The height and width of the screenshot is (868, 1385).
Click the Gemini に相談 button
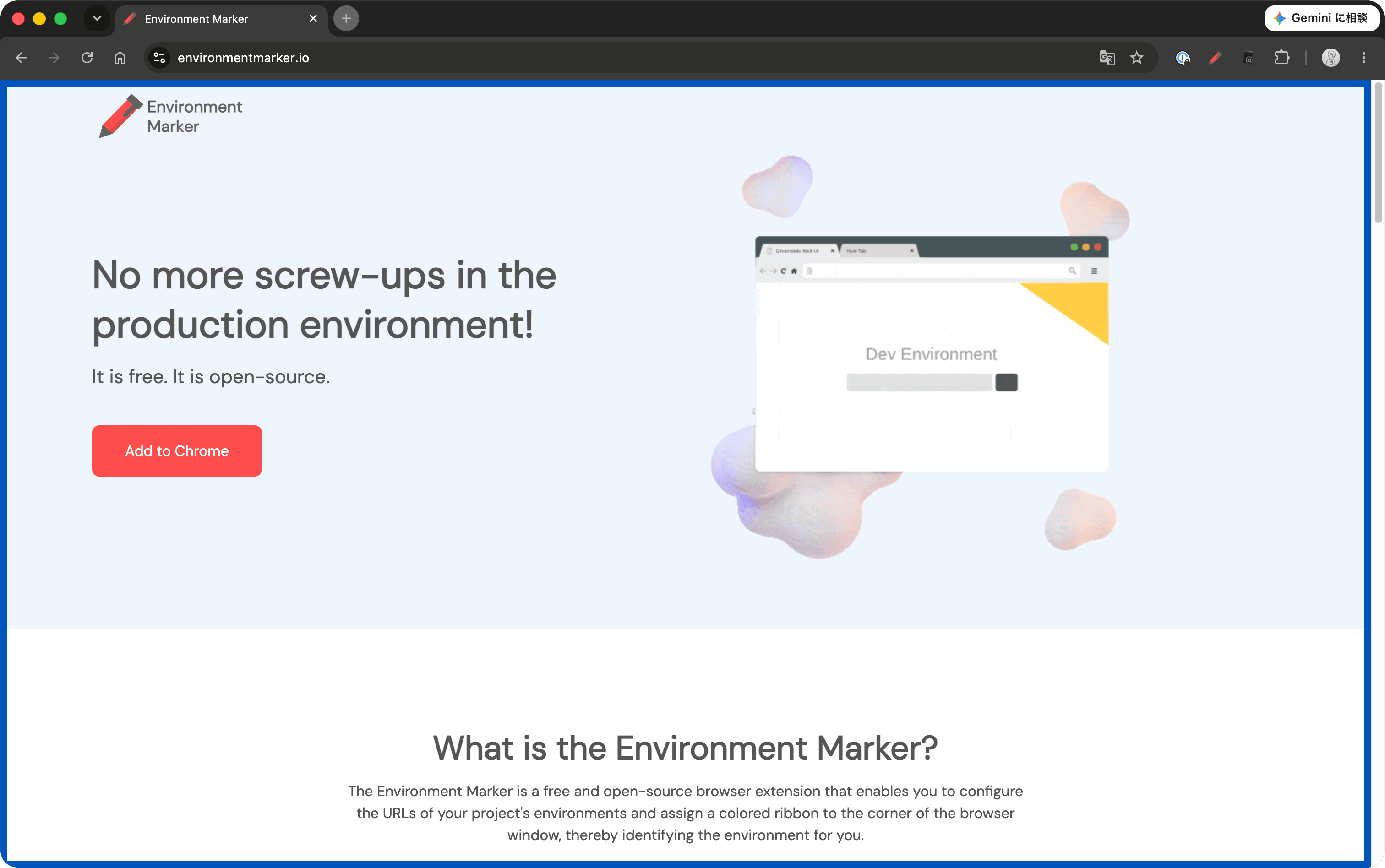1321,18
